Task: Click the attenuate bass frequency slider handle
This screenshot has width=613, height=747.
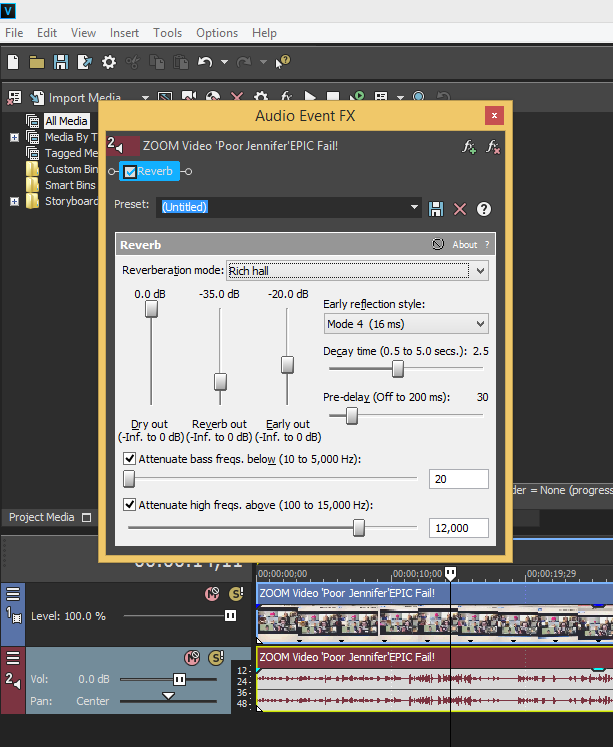Action: (129, 479)
